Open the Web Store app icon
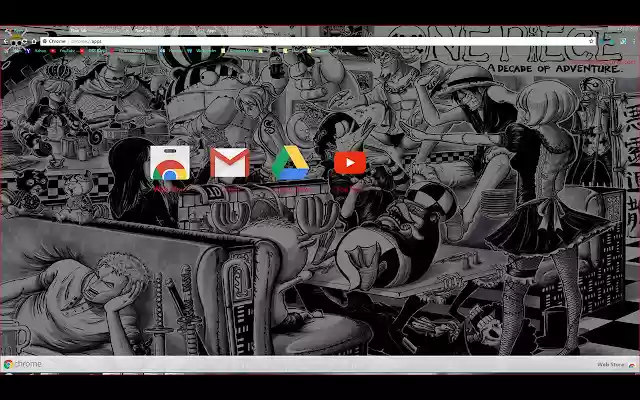The image size is (640, 400). point(170,163)
